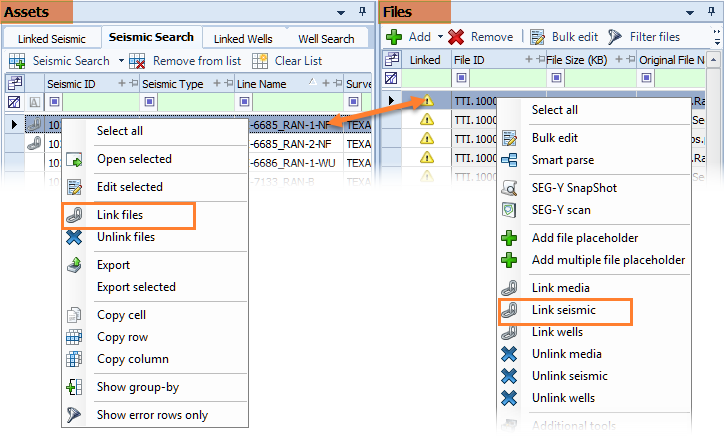Toggle the Seismic Type column filter box
The height and width of the screenshot is (440, 724).
[149, 102]
